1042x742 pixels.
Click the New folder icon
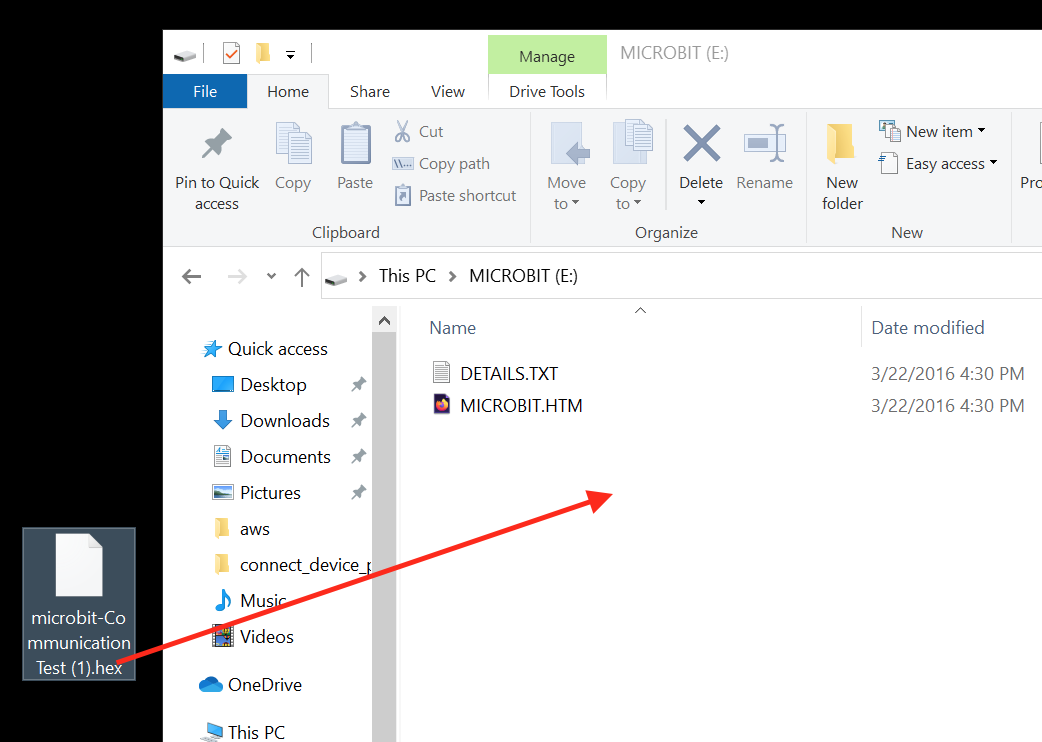click(841, 143)
